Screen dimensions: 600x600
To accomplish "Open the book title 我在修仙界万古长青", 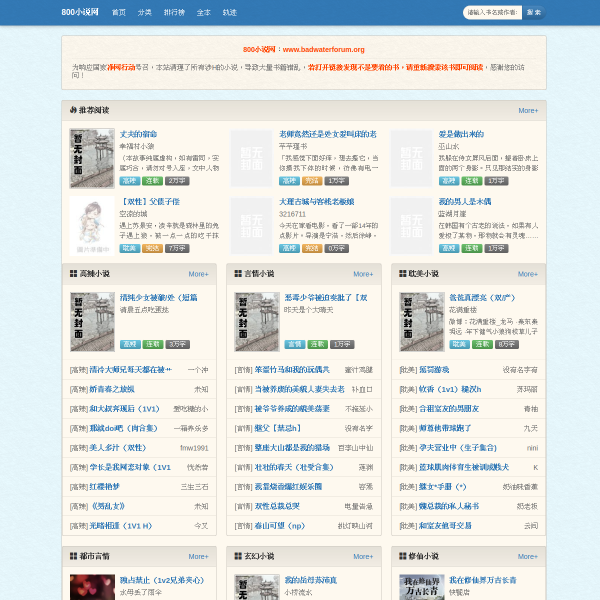I will point(483,580).
